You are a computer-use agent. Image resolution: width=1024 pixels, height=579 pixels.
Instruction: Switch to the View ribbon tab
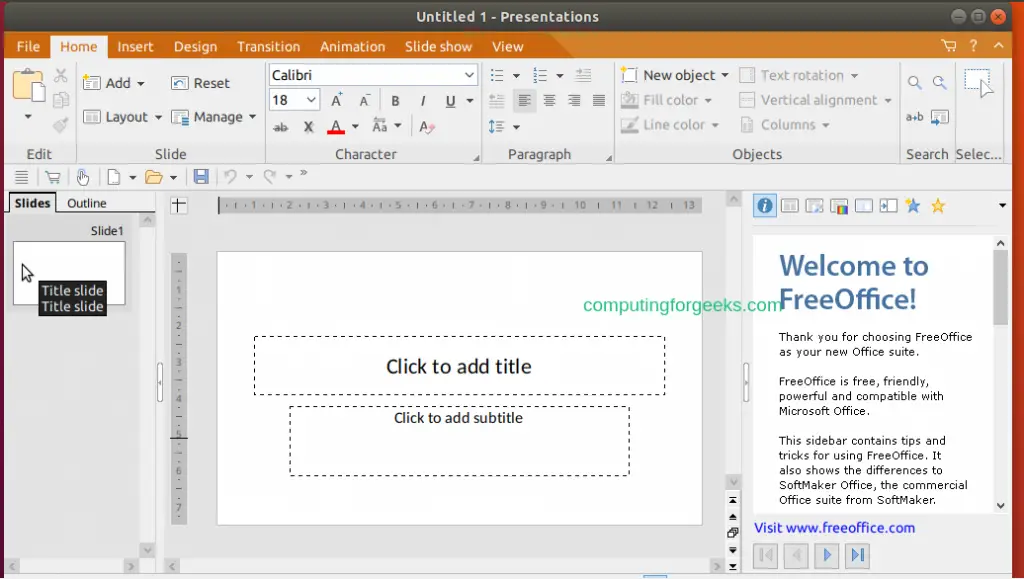507,46
